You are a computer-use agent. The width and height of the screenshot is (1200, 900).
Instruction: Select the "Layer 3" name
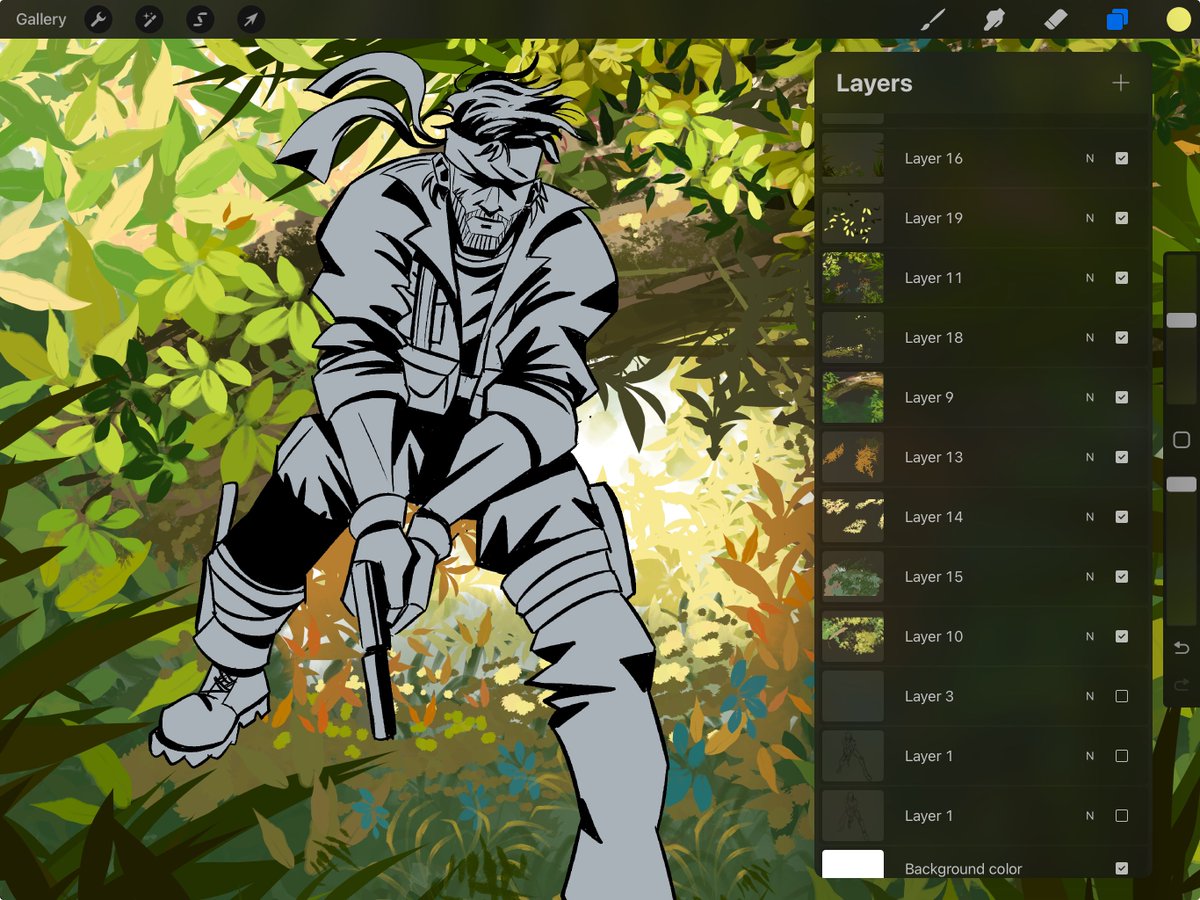pyautogui.click(x=929, y=696)
